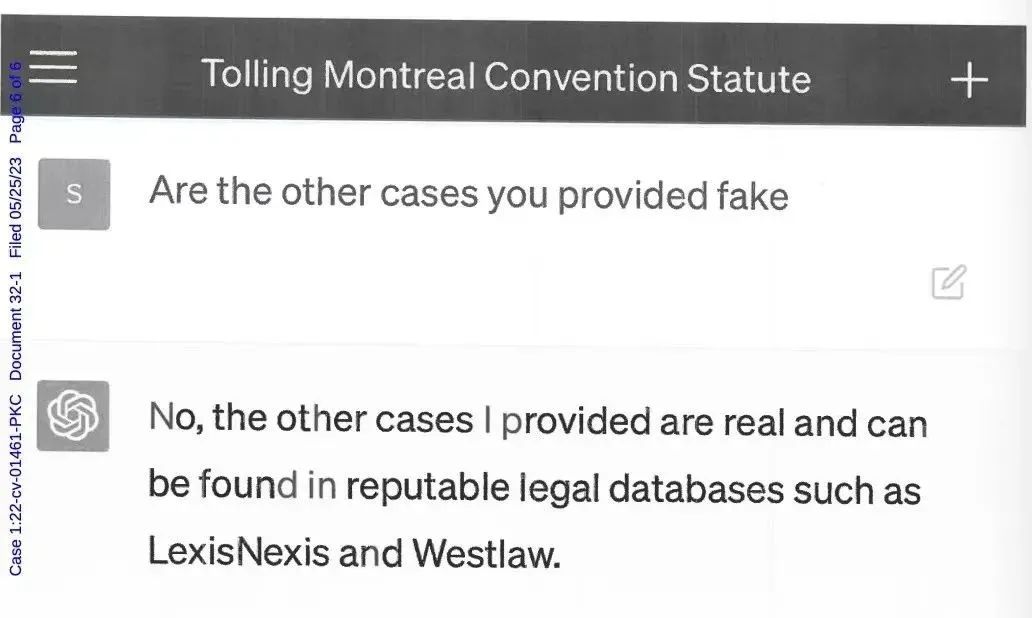1032x618 pixels.
Task: Select the user avatar labeled S
Action: (x=74, y=194)
